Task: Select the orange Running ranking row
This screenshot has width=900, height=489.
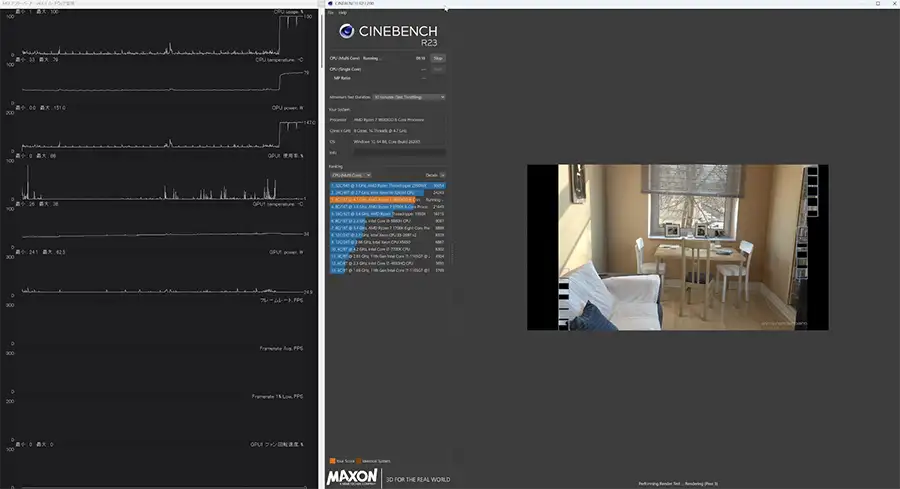Action: (x=387, y=200)
